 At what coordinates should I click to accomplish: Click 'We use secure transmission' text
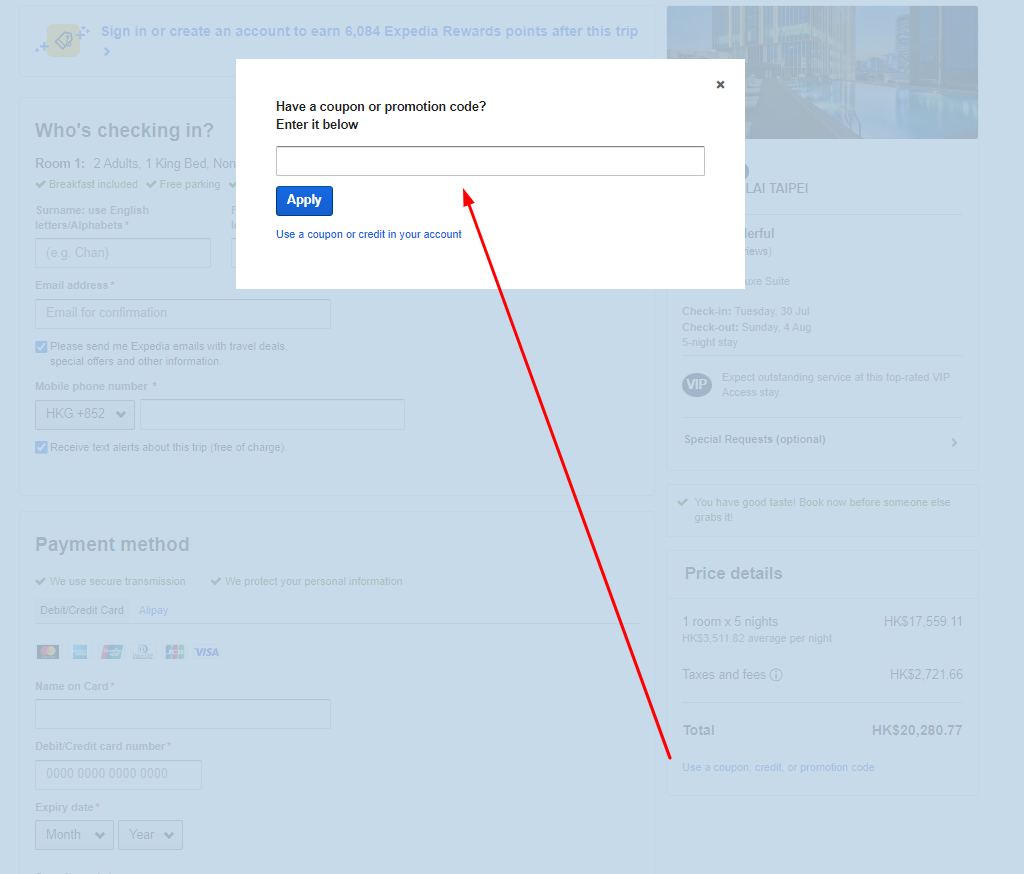click(118, 581)
